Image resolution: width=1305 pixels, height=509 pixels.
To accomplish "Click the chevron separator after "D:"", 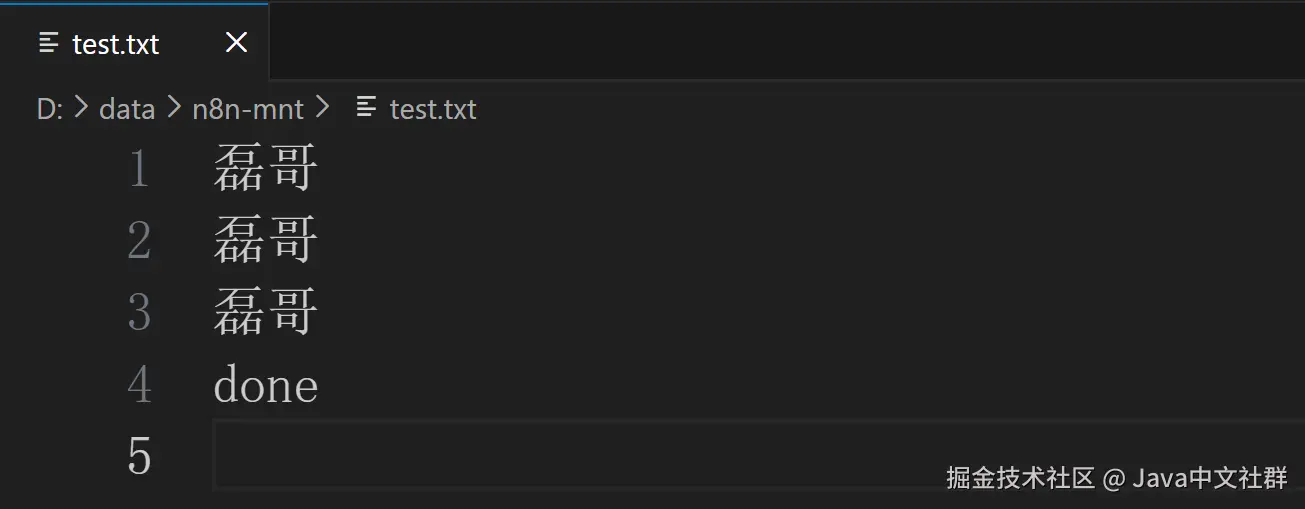I will click(82, 107).
